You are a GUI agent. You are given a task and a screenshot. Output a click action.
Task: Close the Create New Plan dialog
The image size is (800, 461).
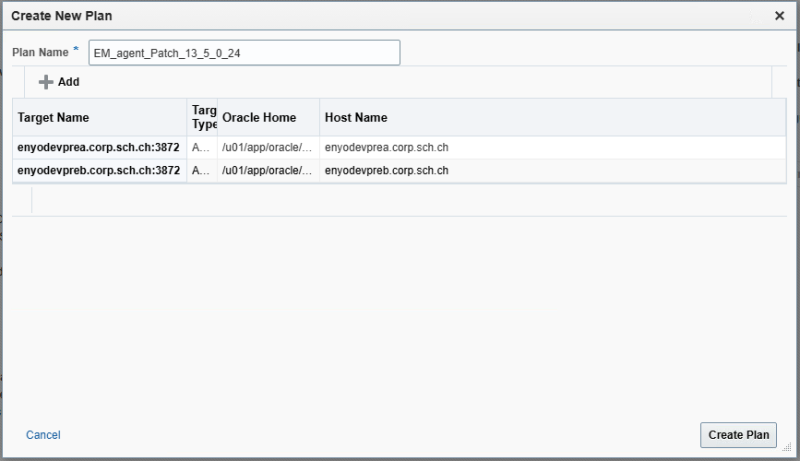click(x=779, y=16)
